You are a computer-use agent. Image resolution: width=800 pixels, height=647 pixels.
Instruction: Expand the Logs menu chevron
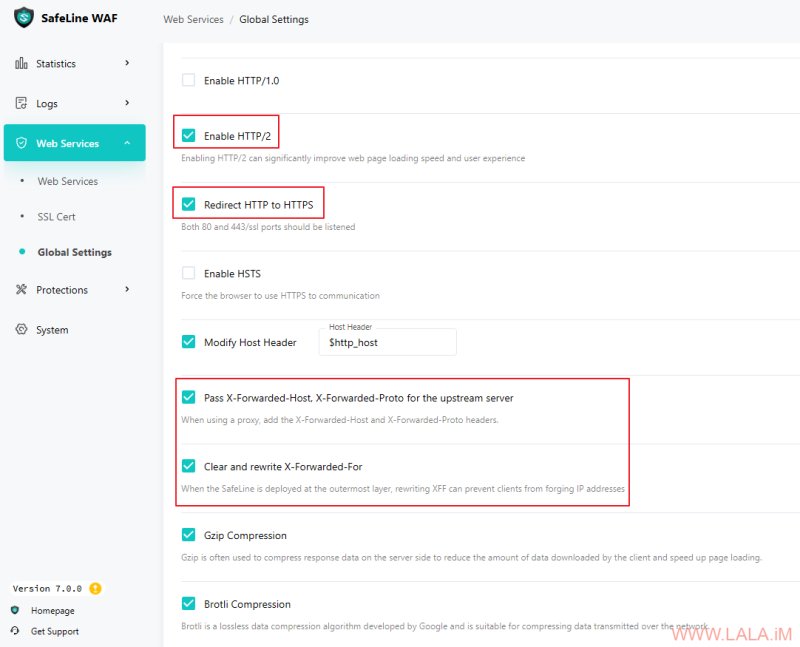point(127,103)
